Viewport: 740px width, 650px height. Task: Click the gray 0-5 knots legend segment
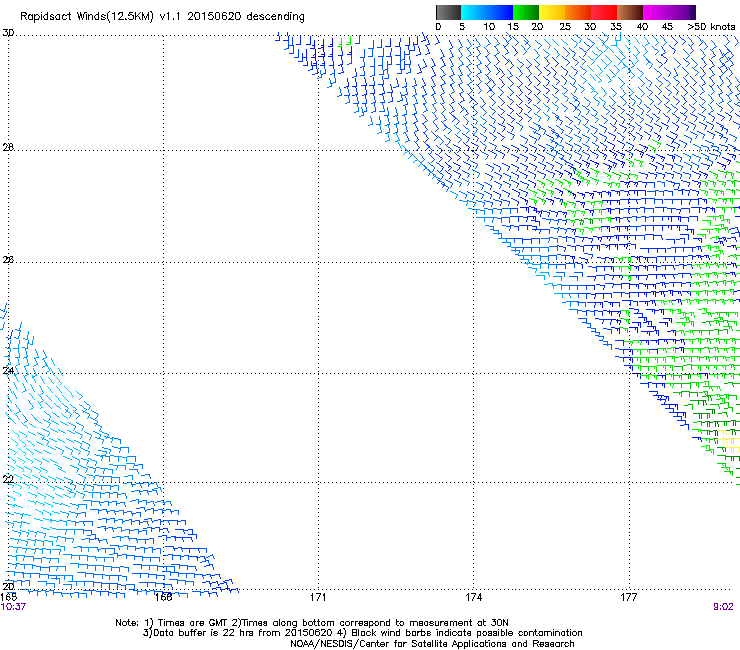coord(448,12)
